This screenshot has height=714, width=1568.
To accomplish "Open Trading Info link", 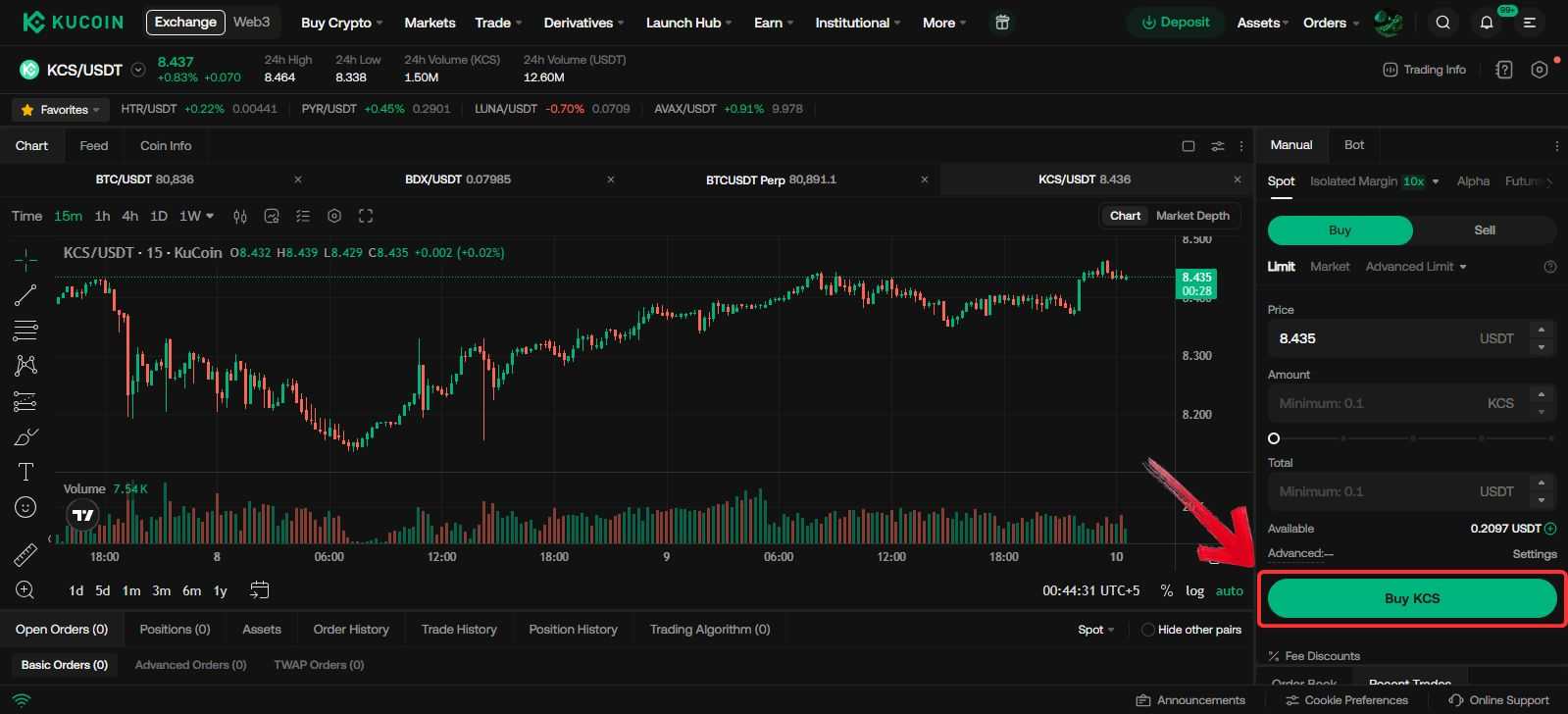I will click(x=1424, y=70).
